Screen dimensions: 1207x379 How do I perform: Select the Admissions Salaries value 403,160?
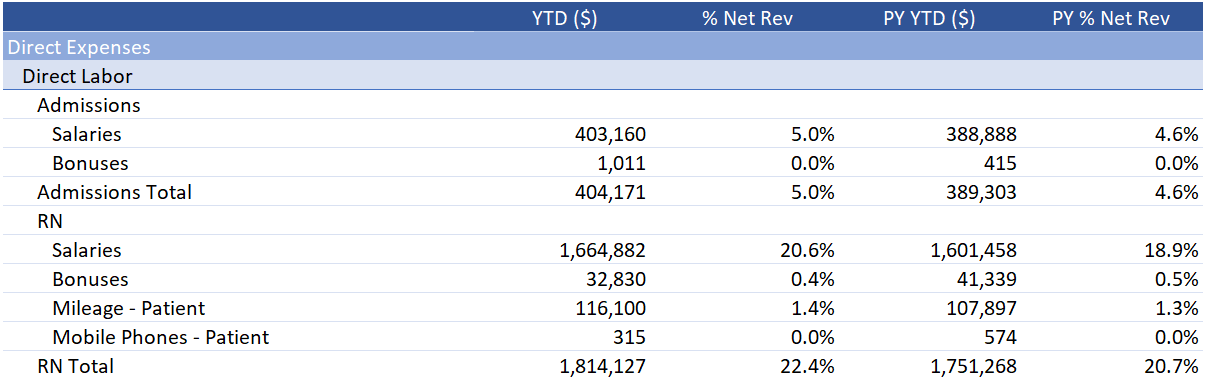[x=611, y=134]
